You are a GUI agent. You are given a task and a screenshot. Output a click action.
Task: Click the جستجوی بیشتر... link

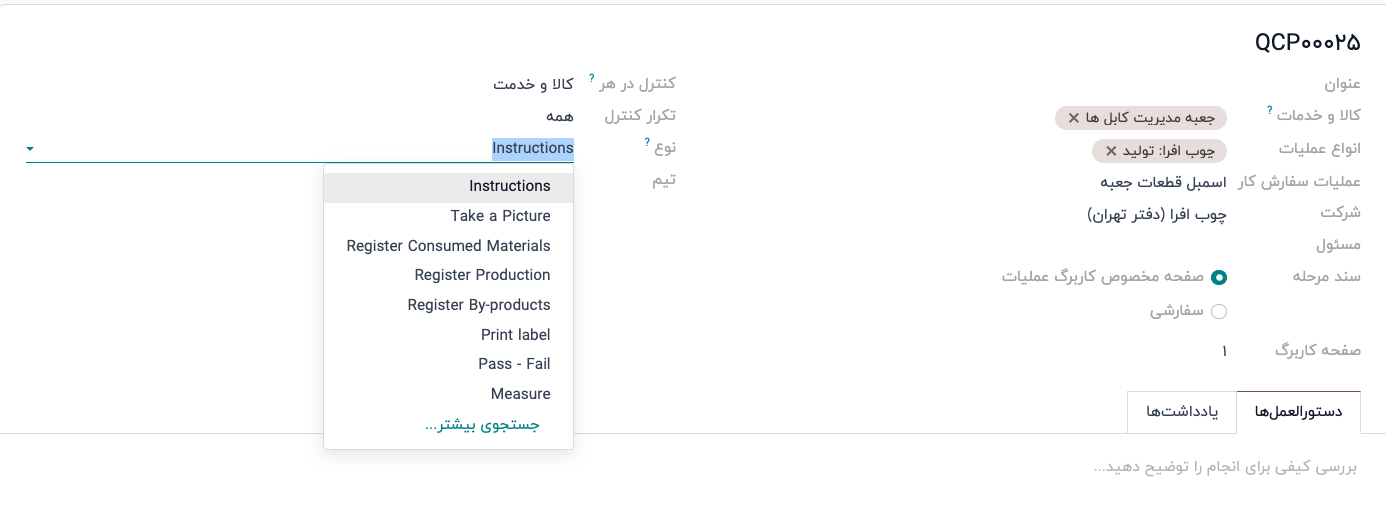coord(482,425)
